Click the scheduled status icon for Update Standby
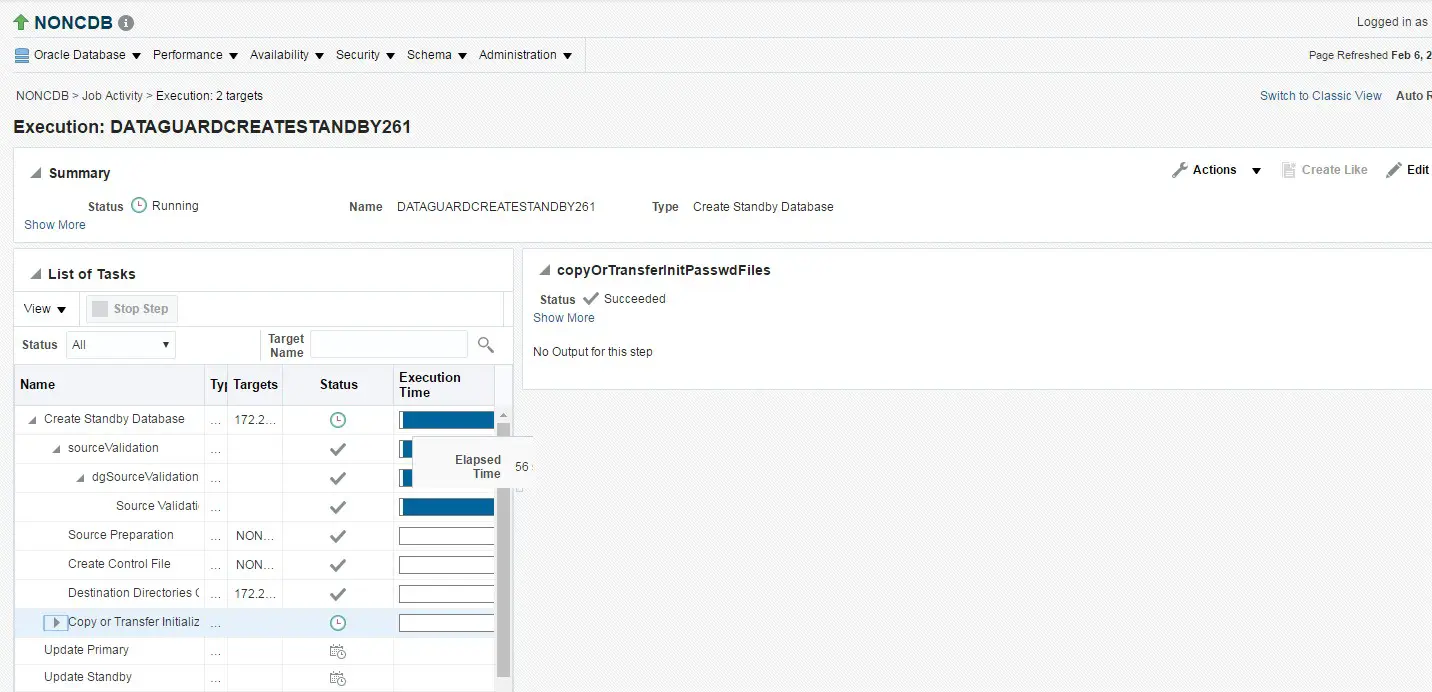 click(338, 678)
